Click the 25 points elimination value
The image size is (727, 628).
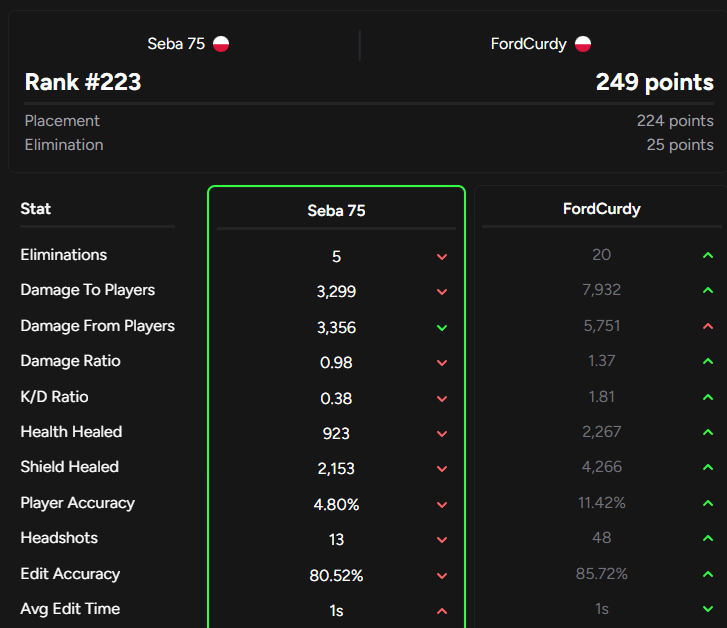tap(680, 145)
